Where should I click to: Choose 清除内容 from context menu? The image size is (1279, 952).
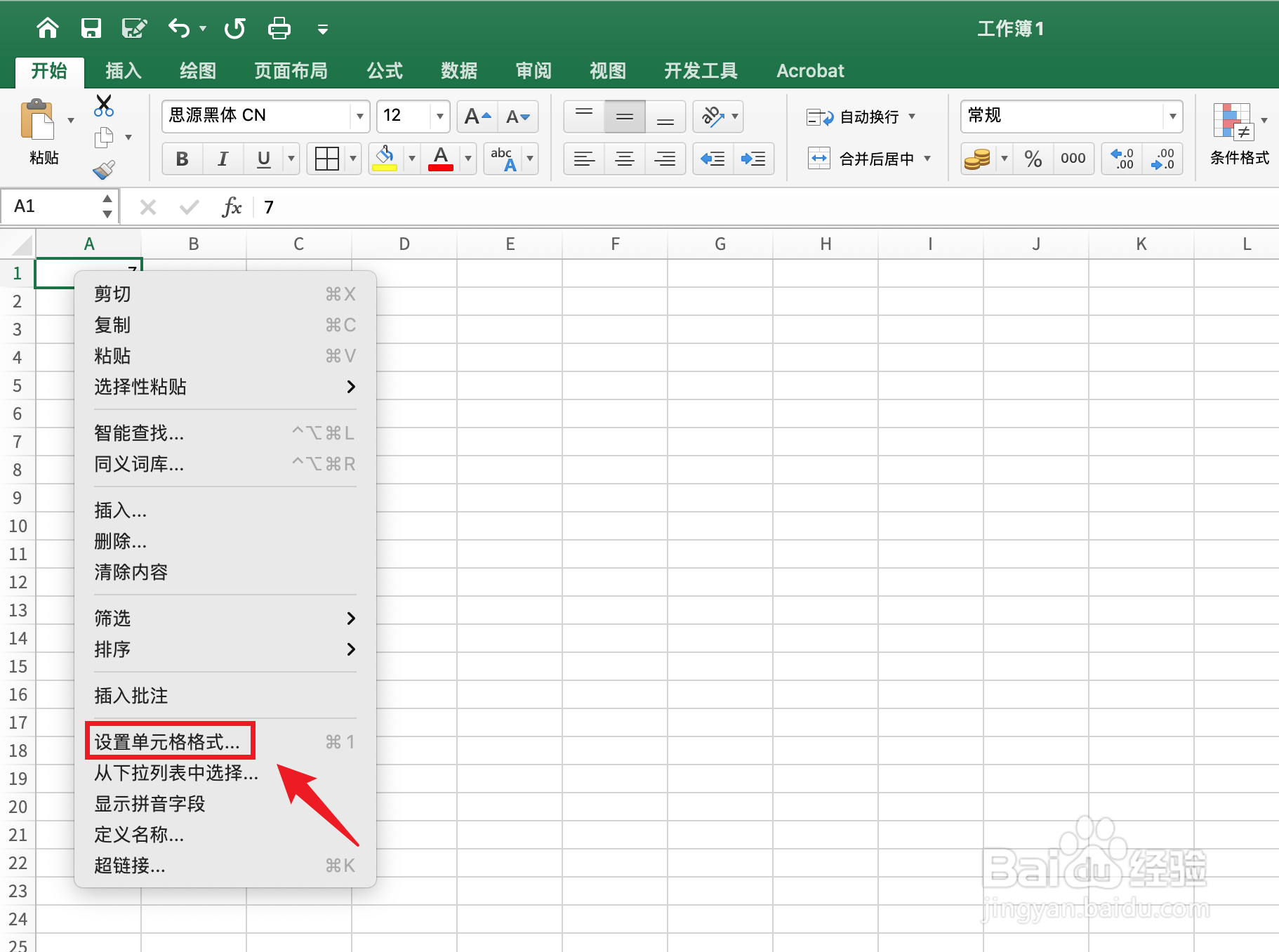[x=225, y=572]
